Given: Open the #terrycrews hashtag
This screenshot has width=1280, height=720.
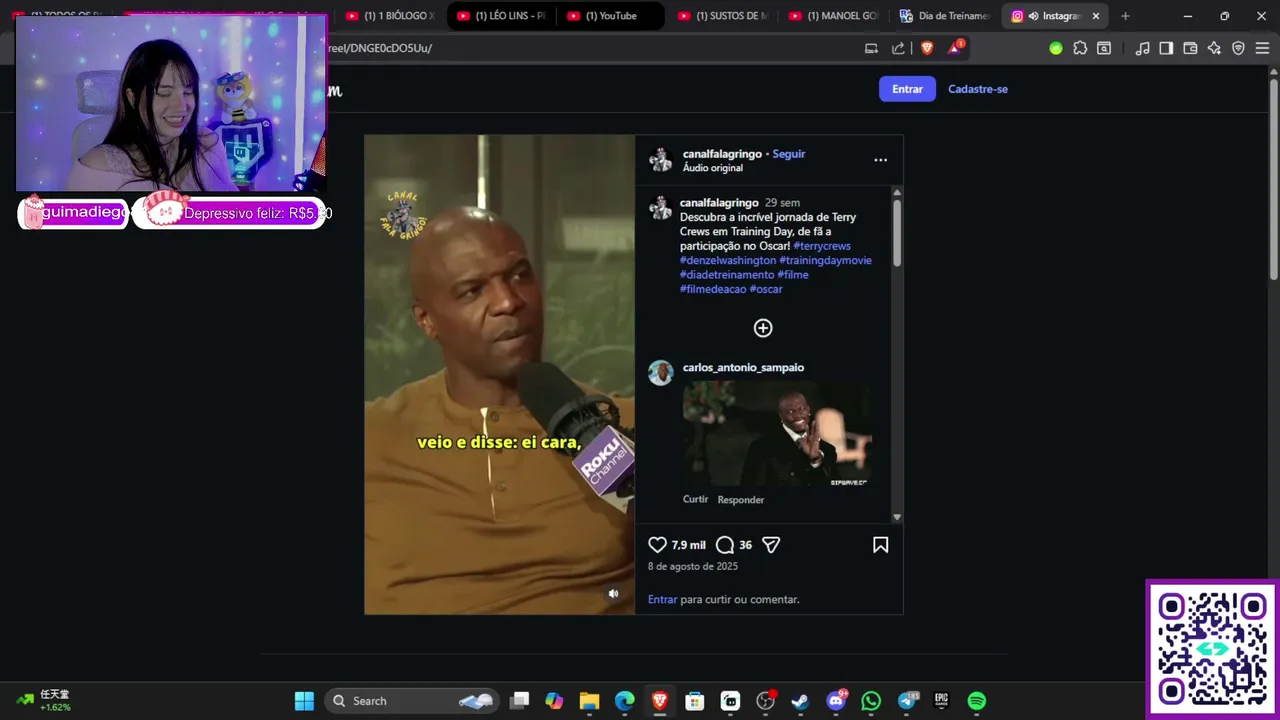Looking at the screenshot, I should point(822,246).
